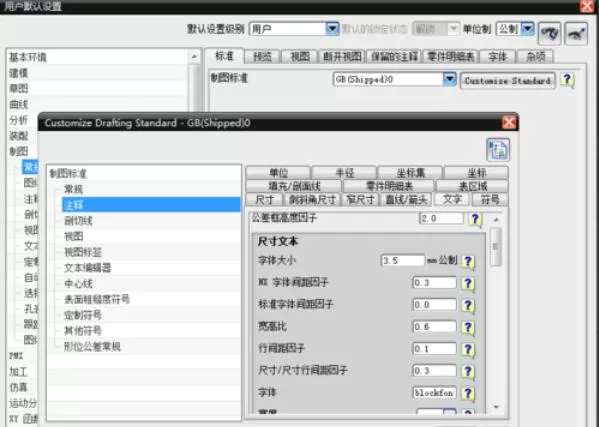
Task: Open the 杂项 tab
Action: [535, 57]
